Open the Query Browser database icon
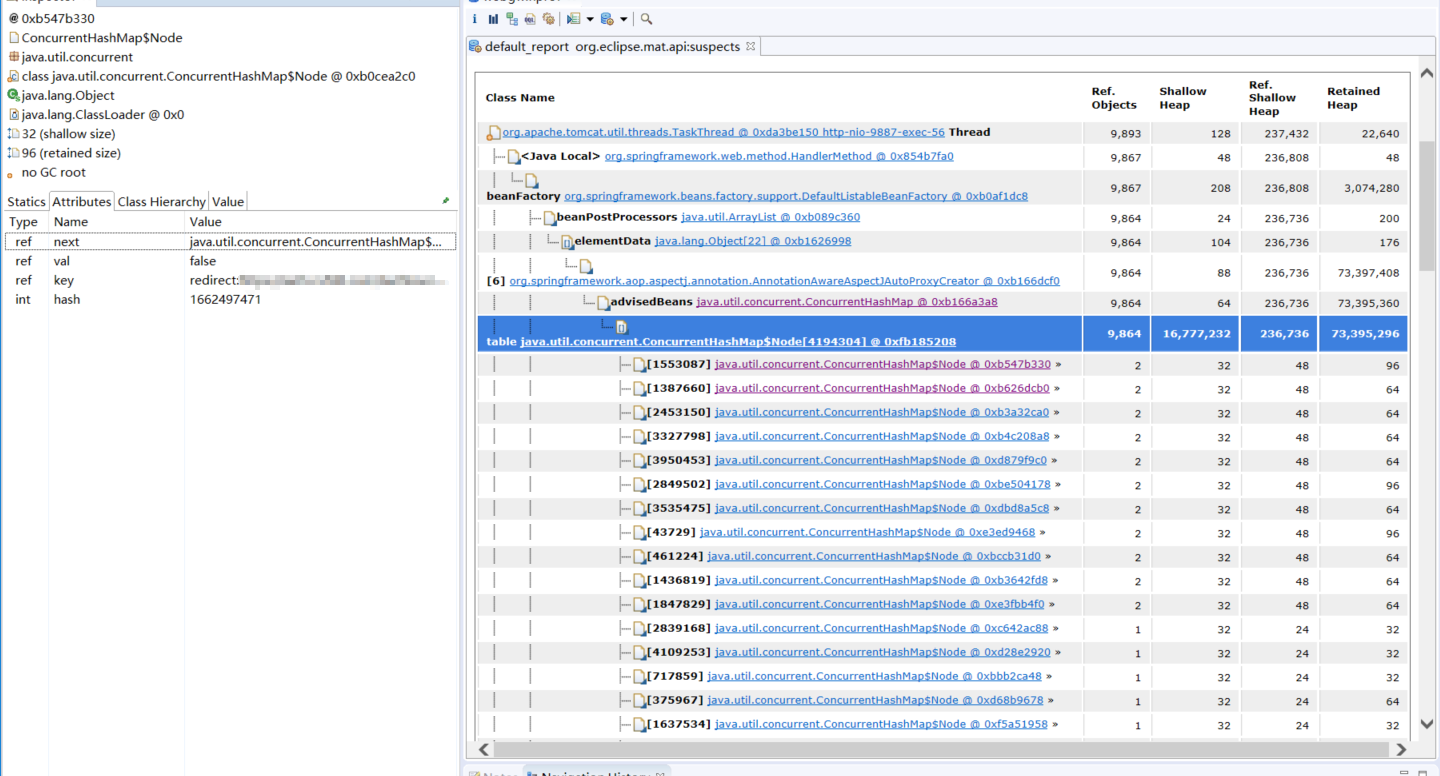The image size is (1440, 776). pyautogui.click(x=607, y=19)
